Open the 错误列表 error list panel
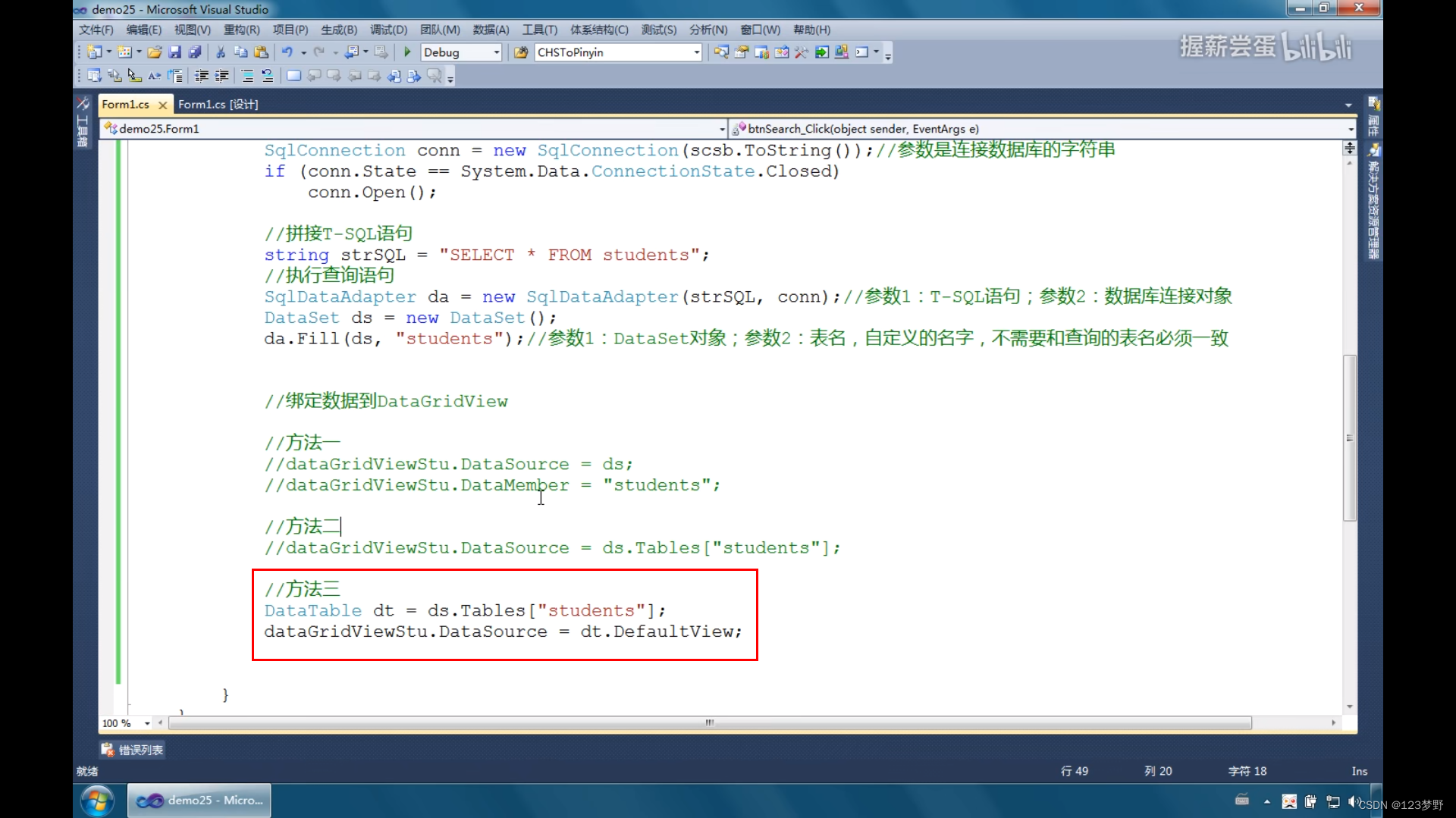This screenshot has height=818, width=1456. click(x=133, y=750)
